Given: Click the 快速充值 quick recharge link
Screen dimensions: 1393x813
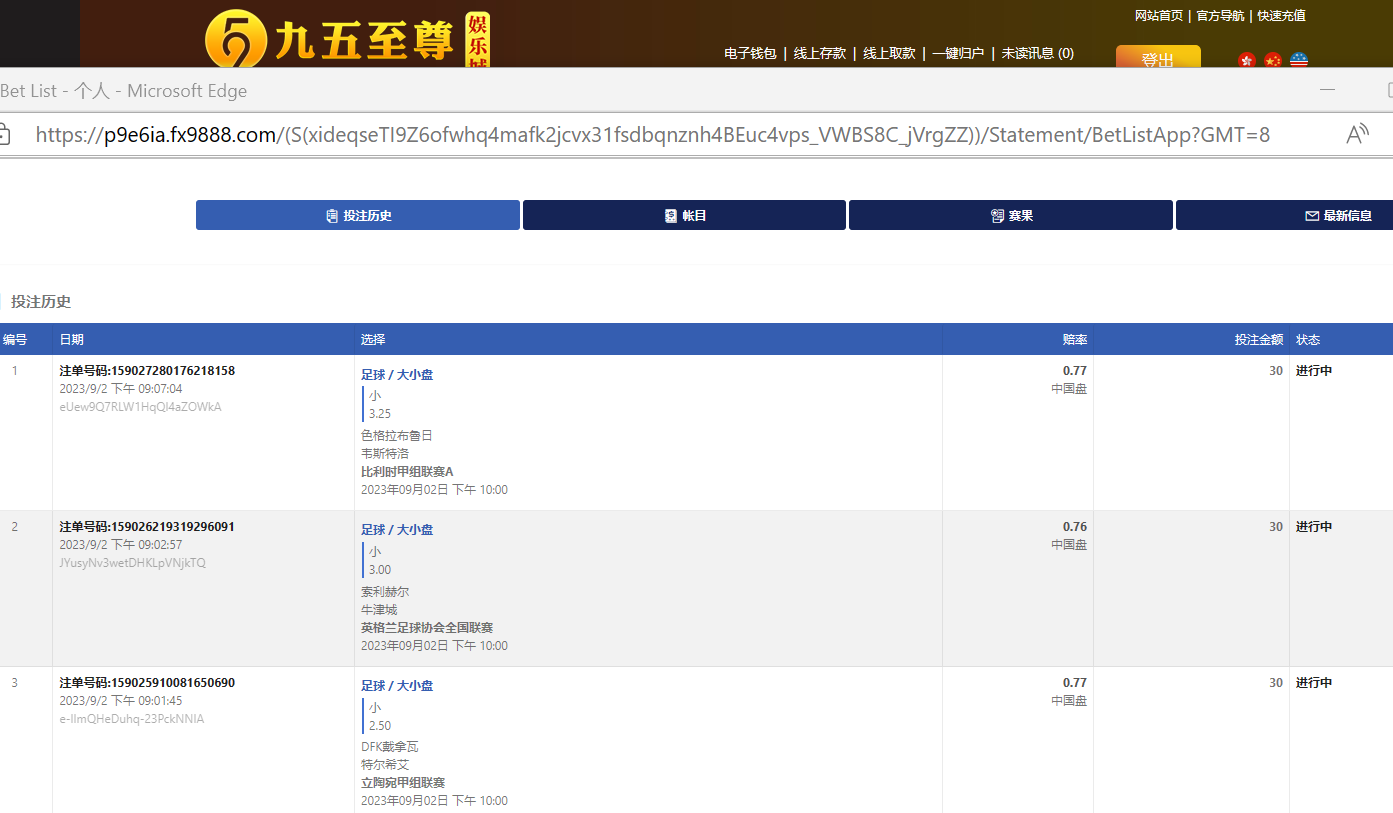Looking at the screenshot, I should point(1281,15).
